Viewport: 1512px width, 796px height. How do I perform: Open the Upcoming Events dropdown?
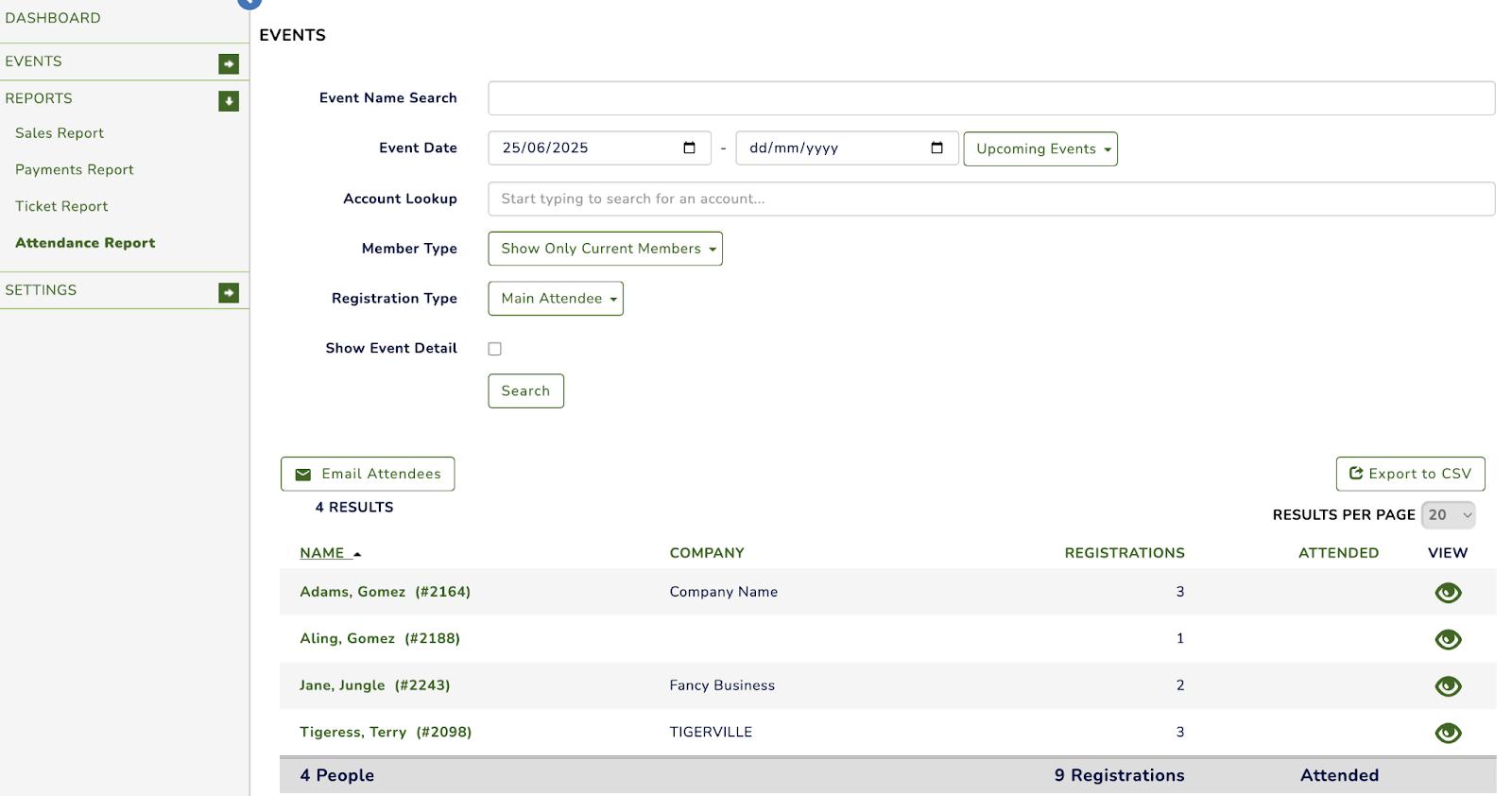coord(1039,149)
